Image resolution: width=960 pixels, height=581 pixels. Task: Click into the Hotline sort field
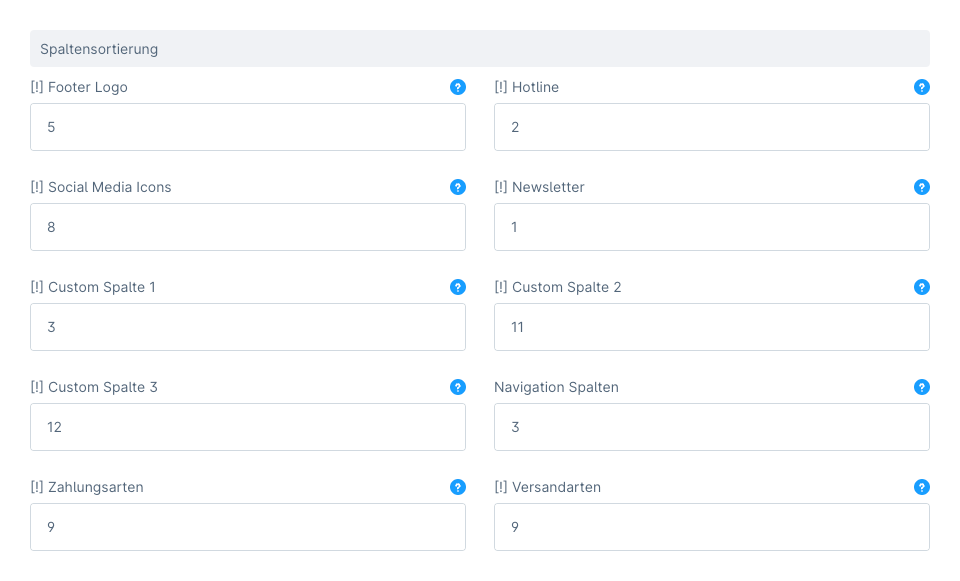[x=711, y=127]
